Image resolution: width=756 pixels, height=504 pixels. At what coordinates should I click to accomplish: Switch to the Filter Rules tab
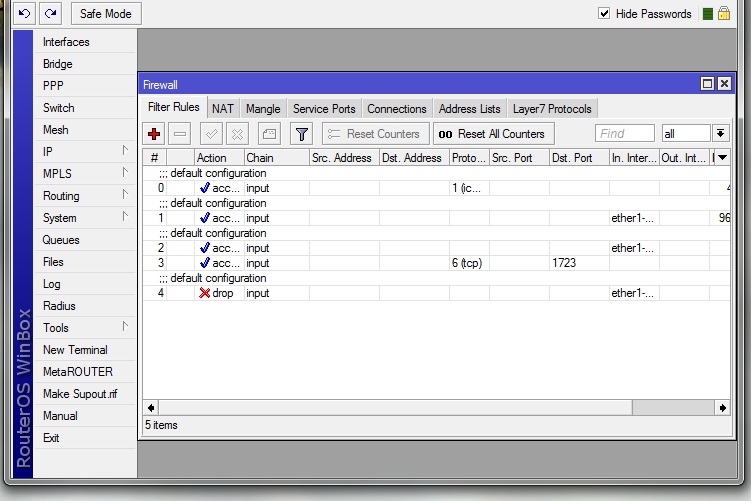[x=174, y=107]
